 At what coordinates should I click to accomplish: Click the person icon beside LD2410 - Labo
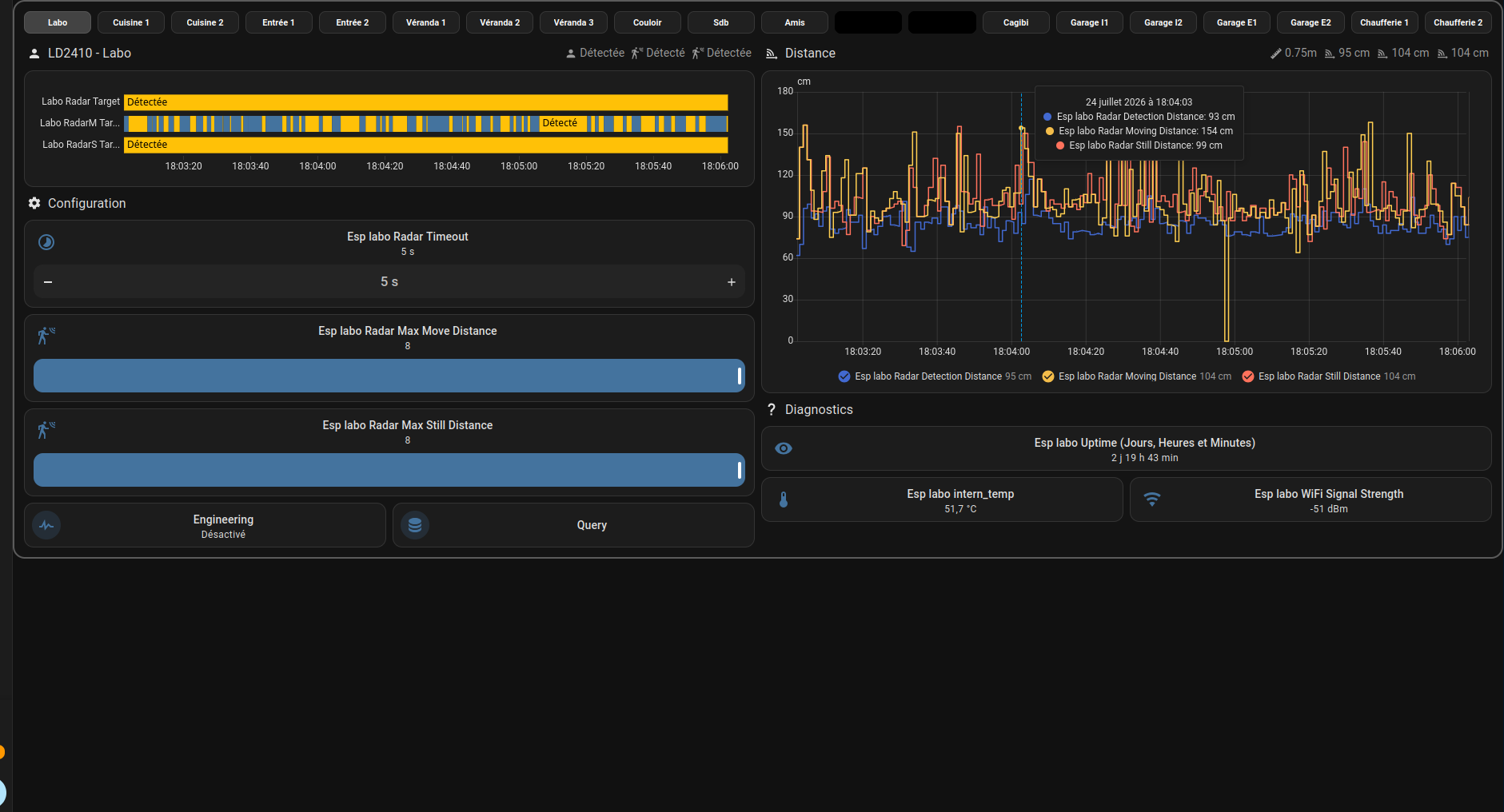[x=34, y=54]
